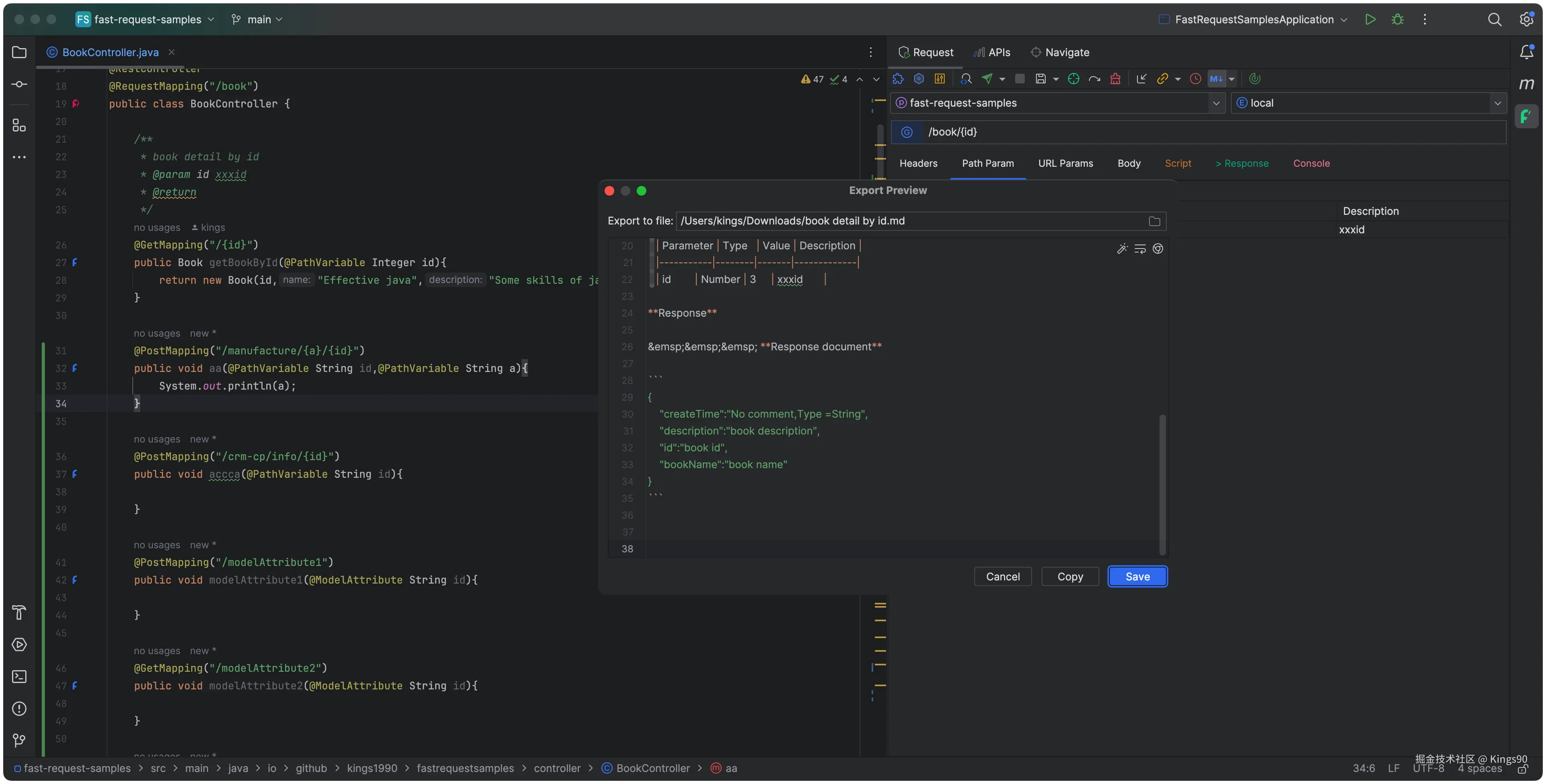Browse for the export file with folder icon
This screenshot has height=784, width=1546.
click(1154, 221)
